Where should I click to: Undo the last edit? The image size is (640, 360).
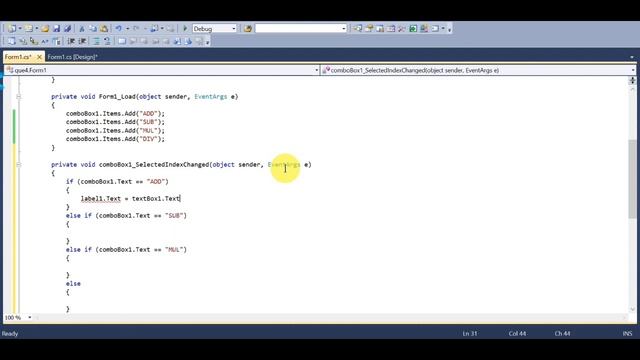pos(118,29)
